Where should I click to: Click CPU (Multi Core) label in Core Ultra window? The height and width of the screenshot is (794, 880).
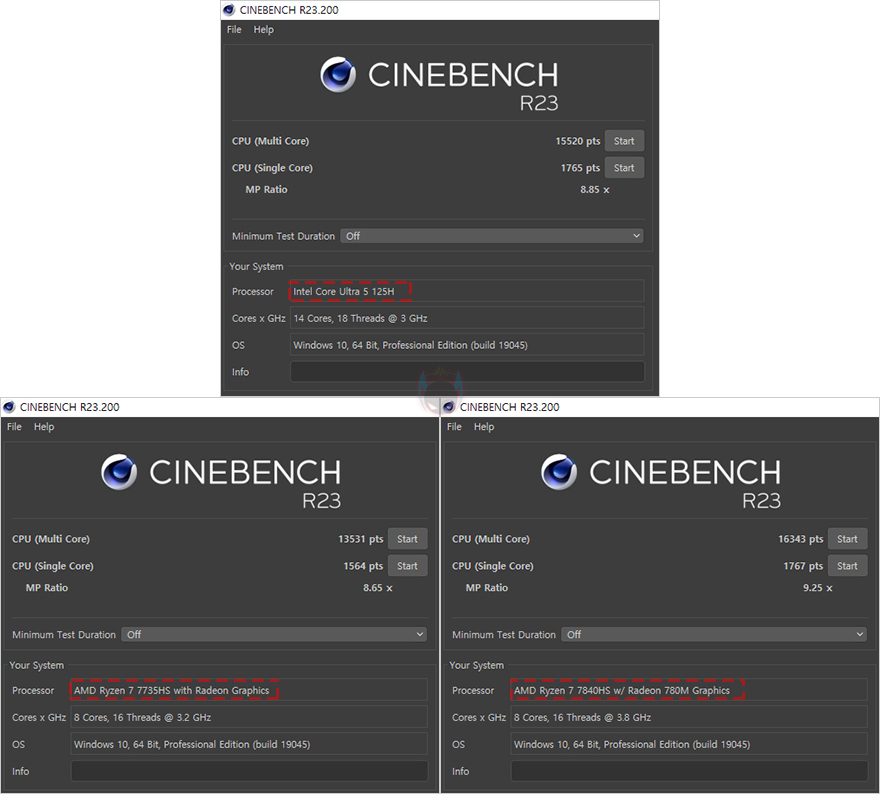tap(271, 141)
